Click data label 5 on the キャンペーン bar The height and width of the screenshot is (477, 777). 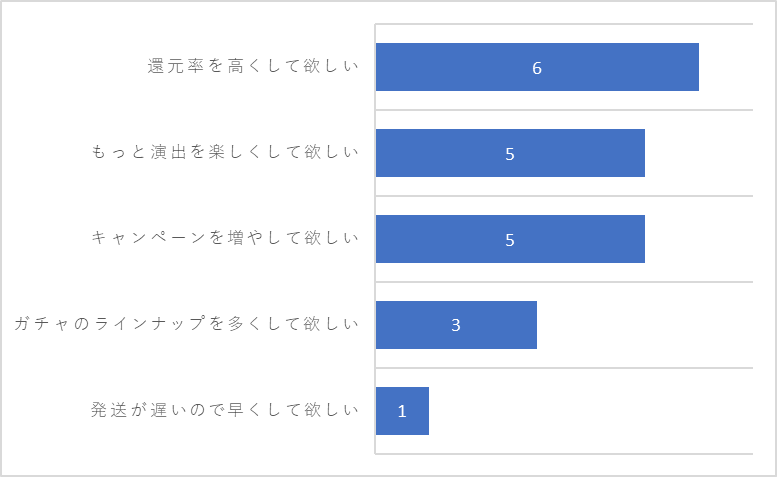510,240
